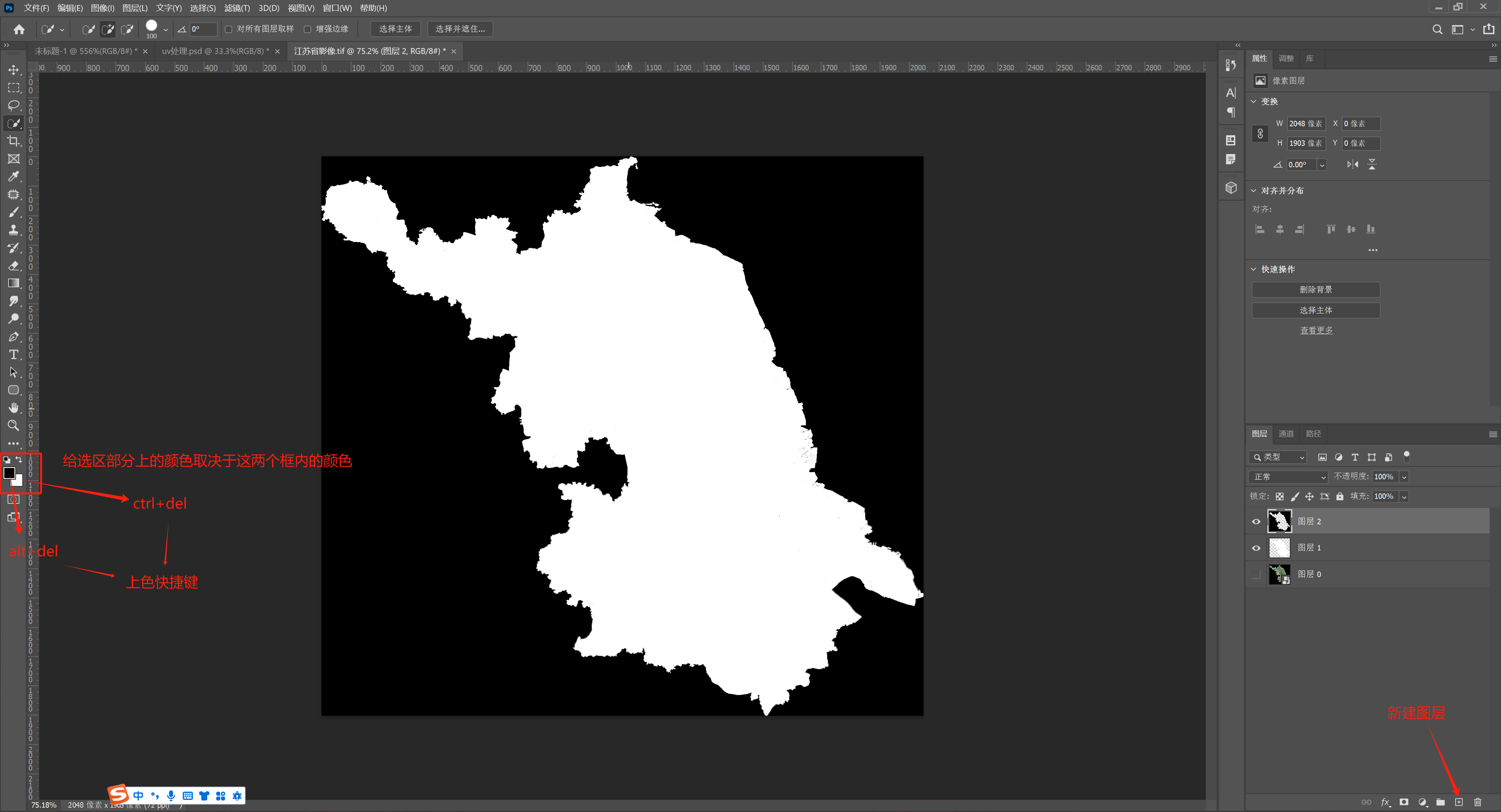
Task: Select the Clone Stamp tool
Action: [x=13, y=230]
